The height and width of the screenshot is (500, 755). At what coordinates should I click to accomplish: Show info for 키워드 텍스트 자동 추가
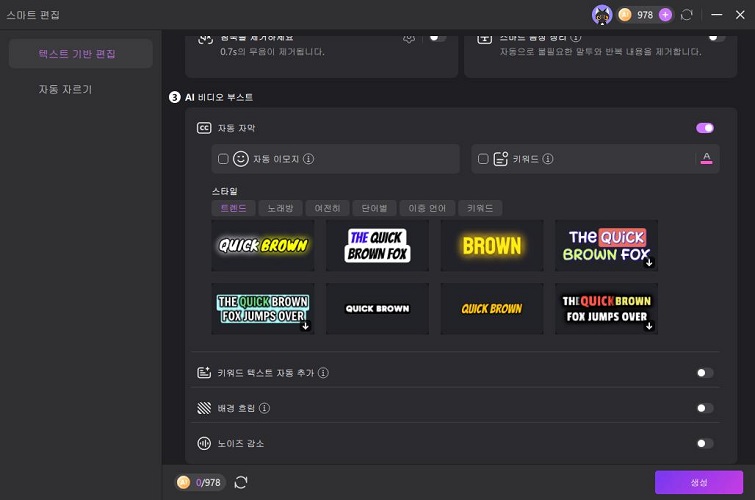324,373
